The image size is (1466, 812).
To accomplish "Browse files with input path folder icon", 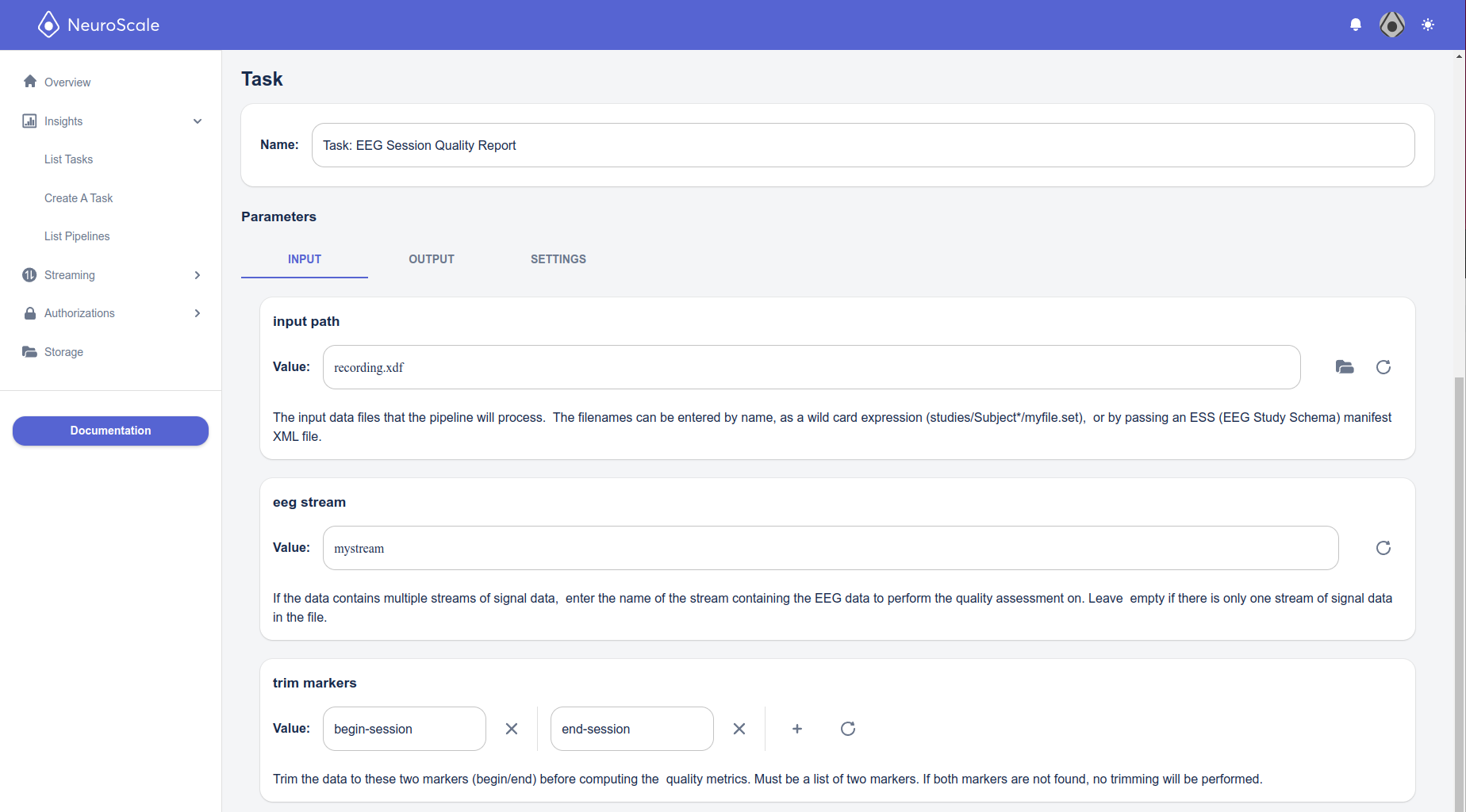I will point(1345,366).
